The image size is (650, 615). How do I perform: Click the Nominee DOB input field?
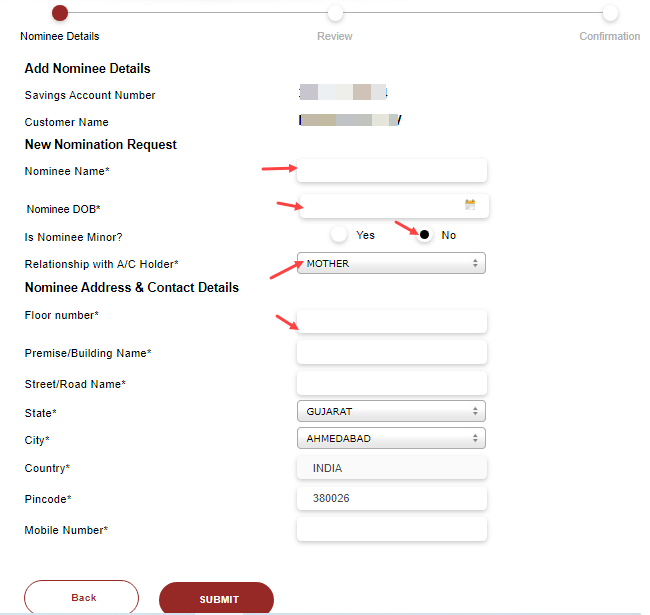tap(394, 206)
